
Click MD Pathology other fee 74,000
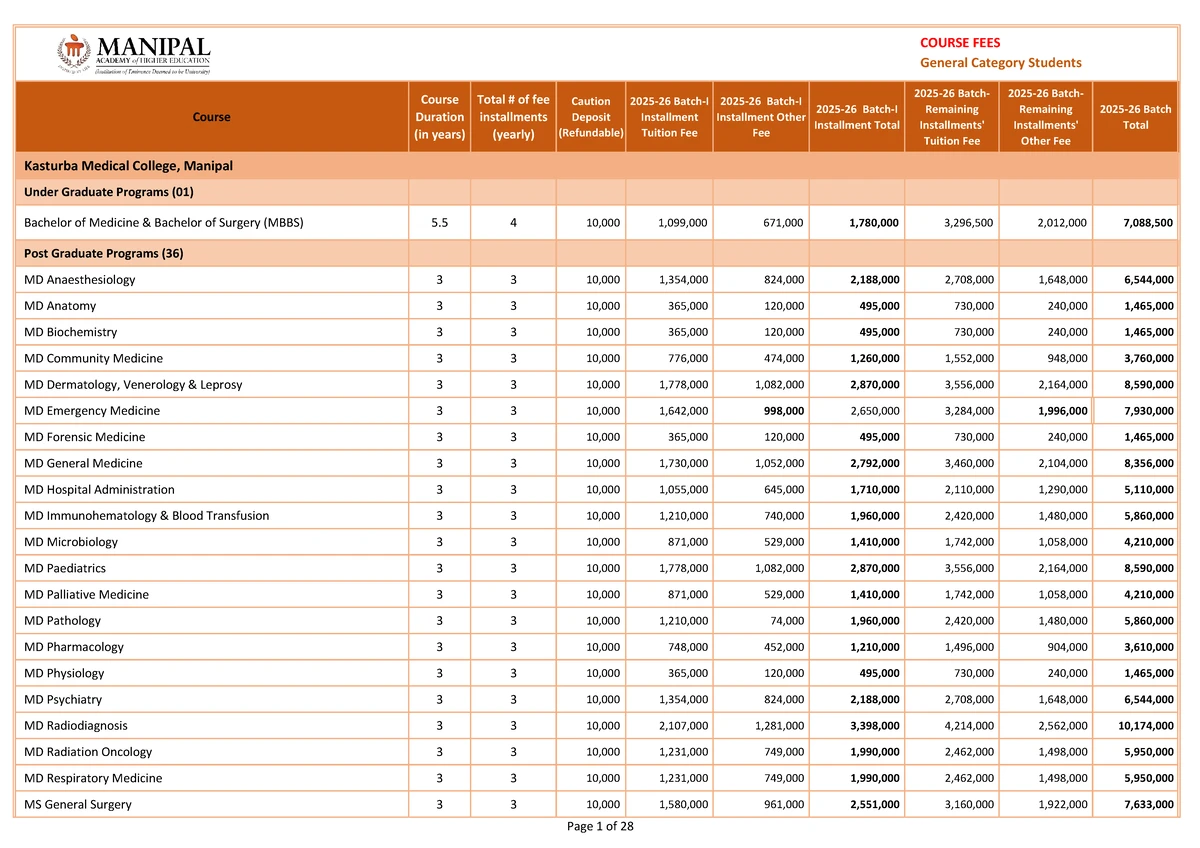coord(786,620)
